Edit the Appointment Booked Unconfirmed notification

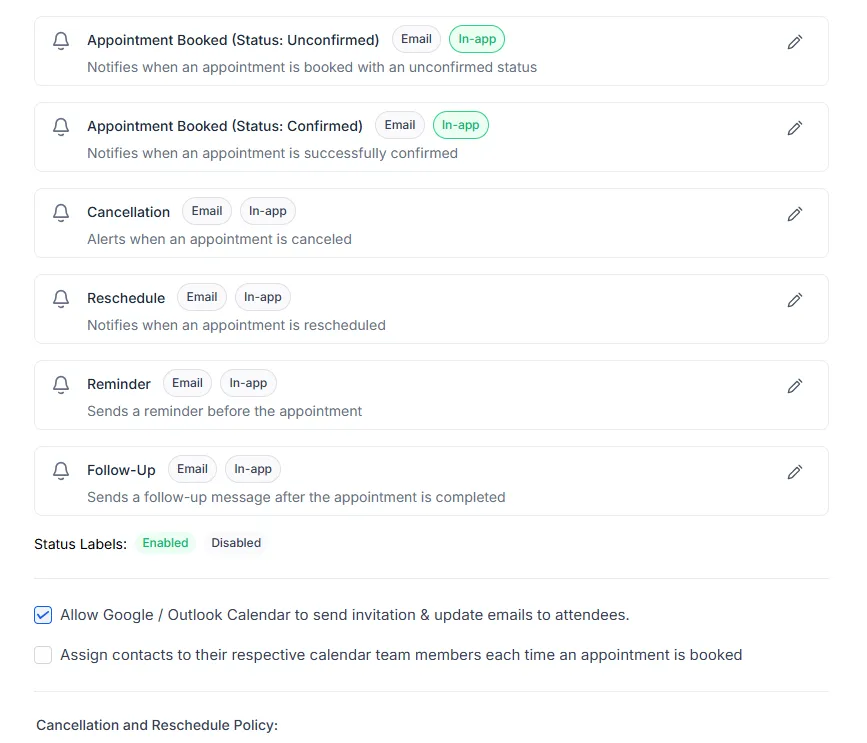(795, 42)
